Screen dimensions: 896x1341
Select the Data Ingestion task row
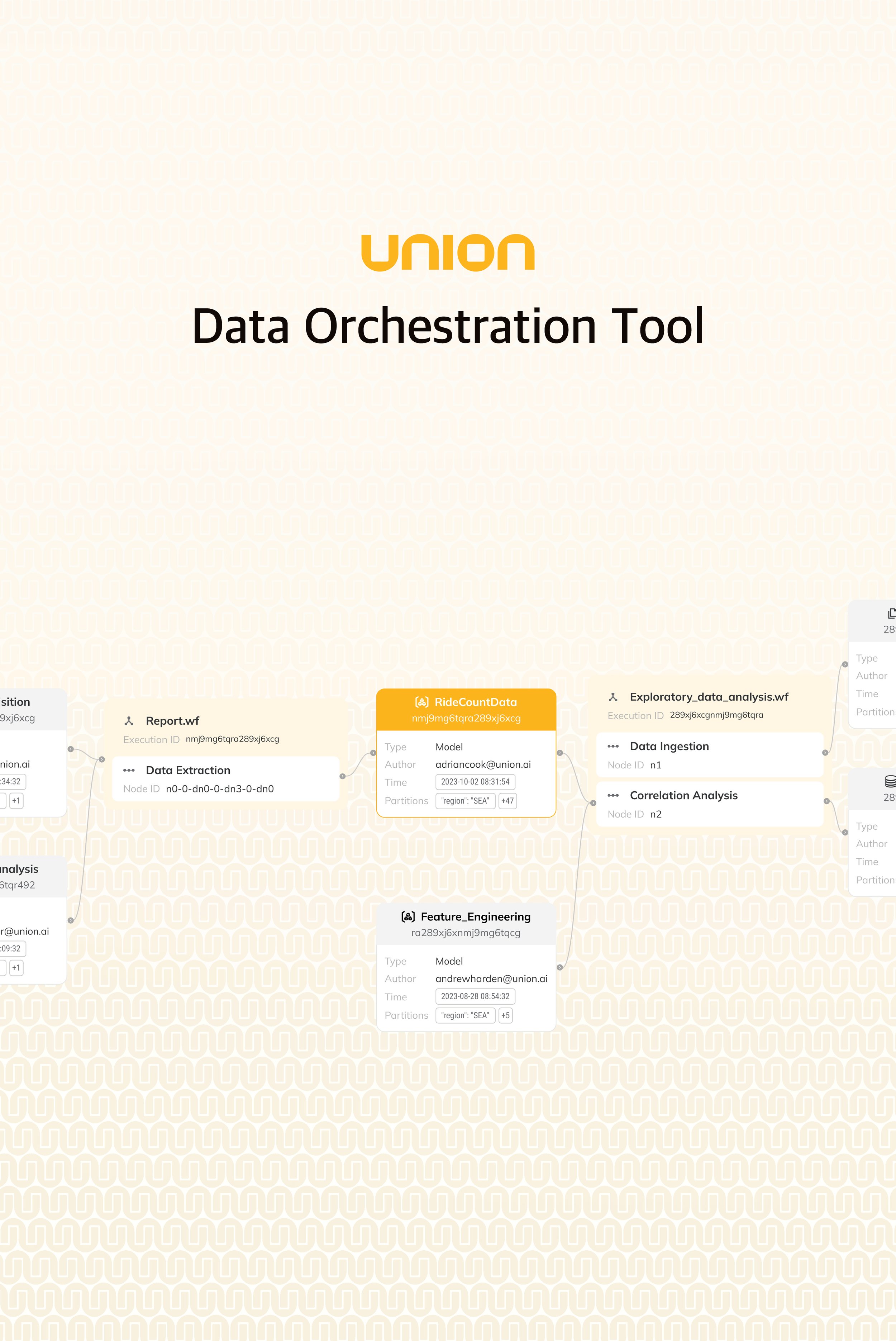[x=710, y=754]
